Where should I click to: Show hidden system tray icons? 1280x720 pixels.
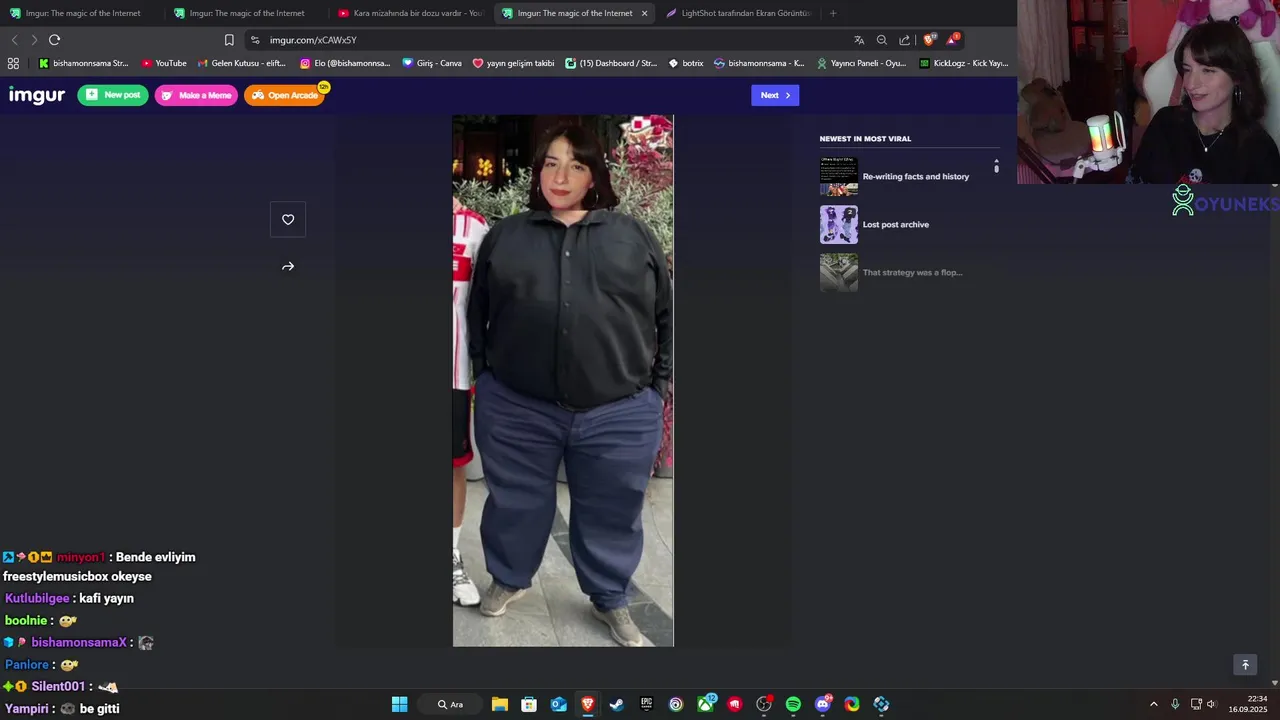[1153, 704]
